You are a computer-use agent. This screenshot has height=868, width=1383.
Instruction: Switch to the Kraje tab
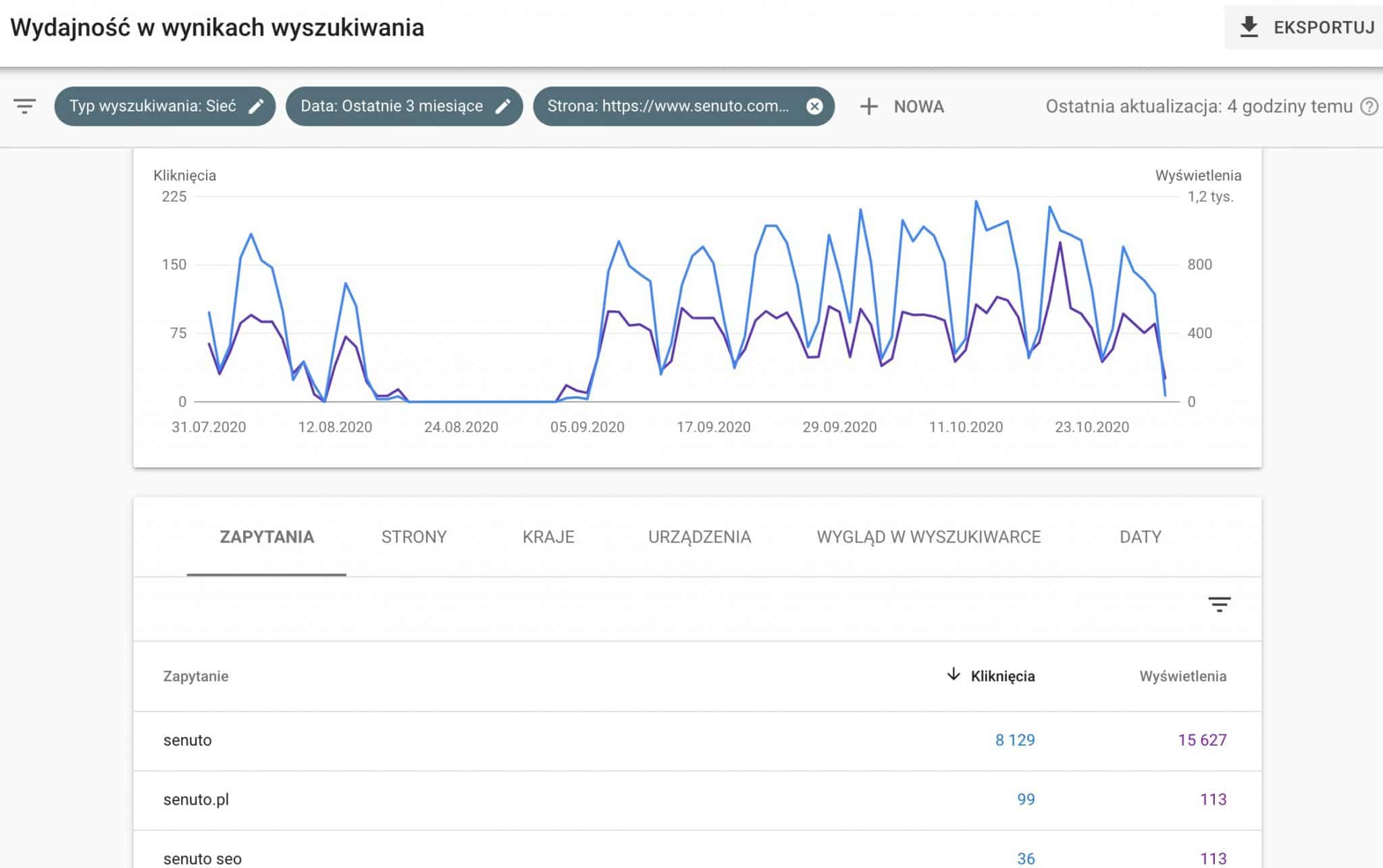(548, 537)
